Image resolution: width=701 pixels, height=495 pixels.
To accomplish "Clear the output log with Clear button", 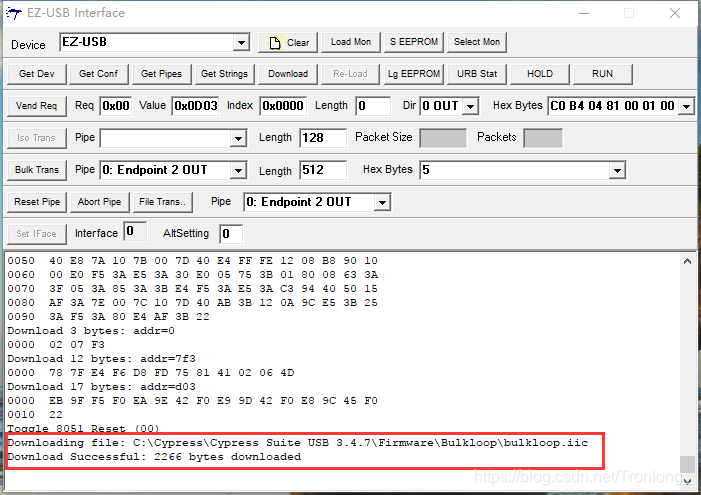I will tap(288, 42).
